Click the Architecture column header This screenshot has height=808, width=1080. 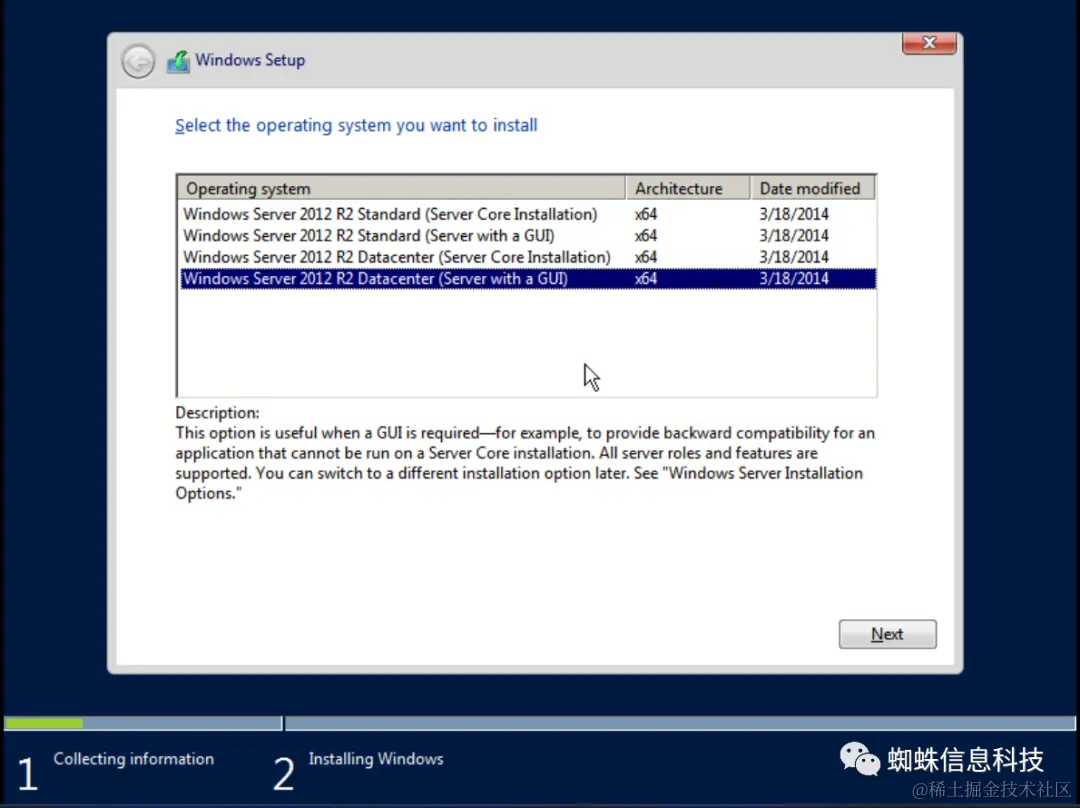(688, 188)
